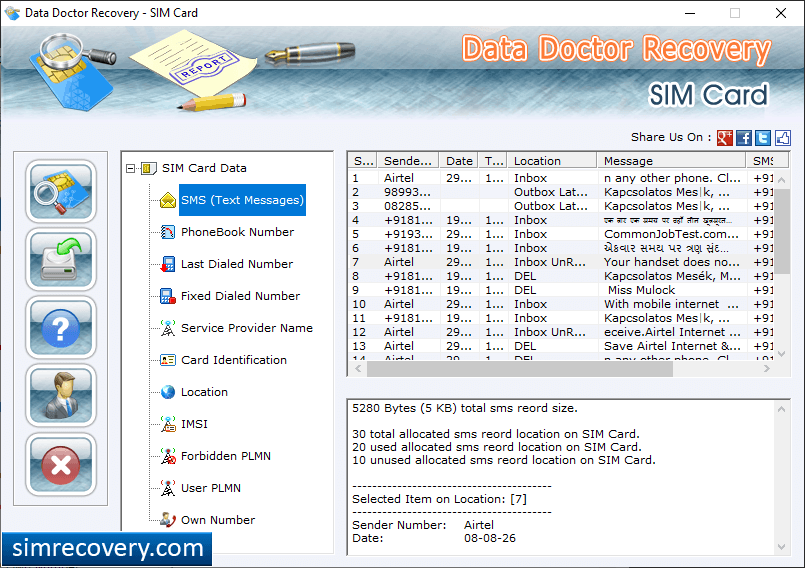Collapse the SIM Card Data tree node
805x568 pixels.
click(x=130, y=168)
